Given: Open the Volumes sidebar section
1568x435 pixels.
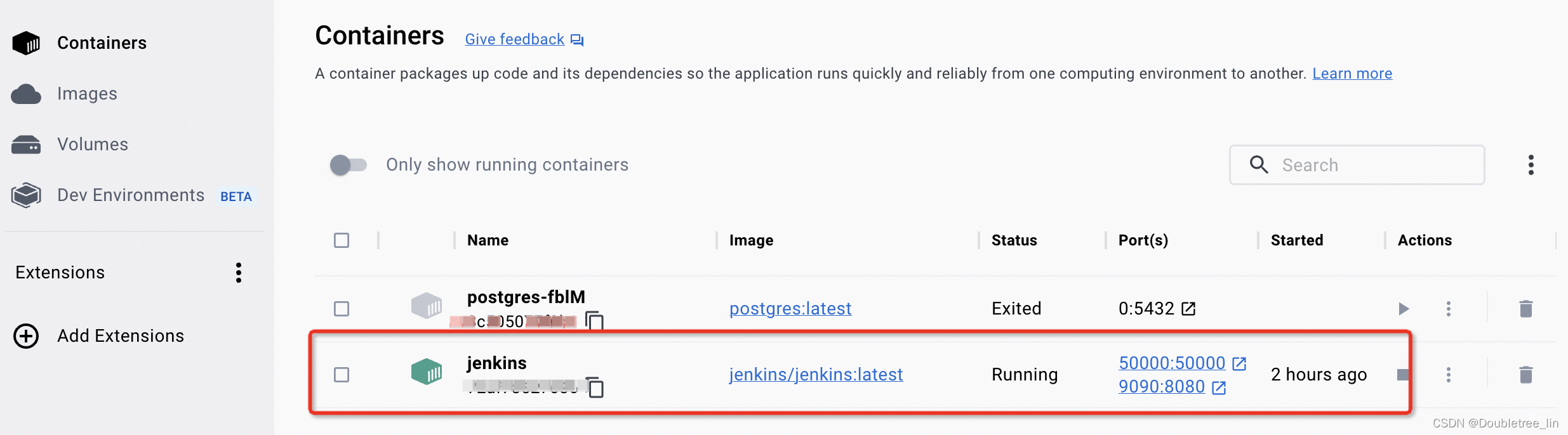Looking at the screenshot, I should [x=93, y=145].
